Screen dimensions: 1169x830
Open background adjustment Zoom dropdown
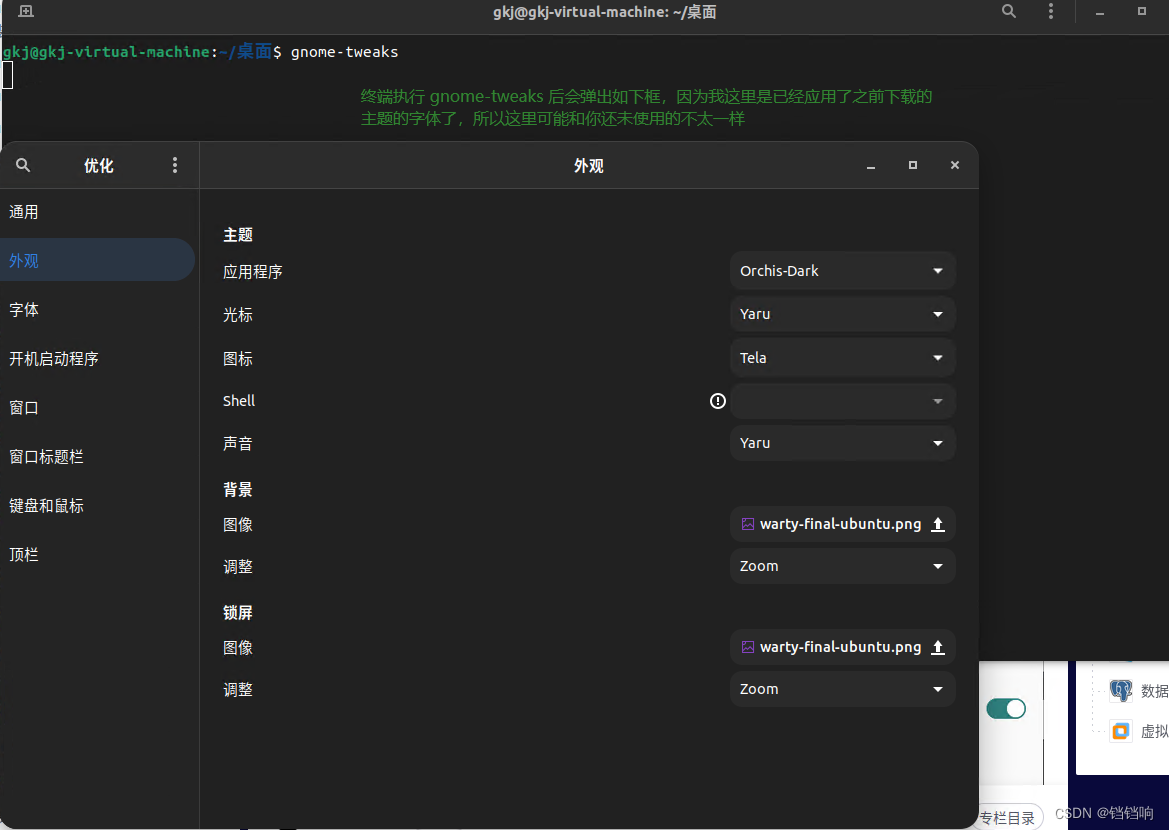tap(842, 566)
